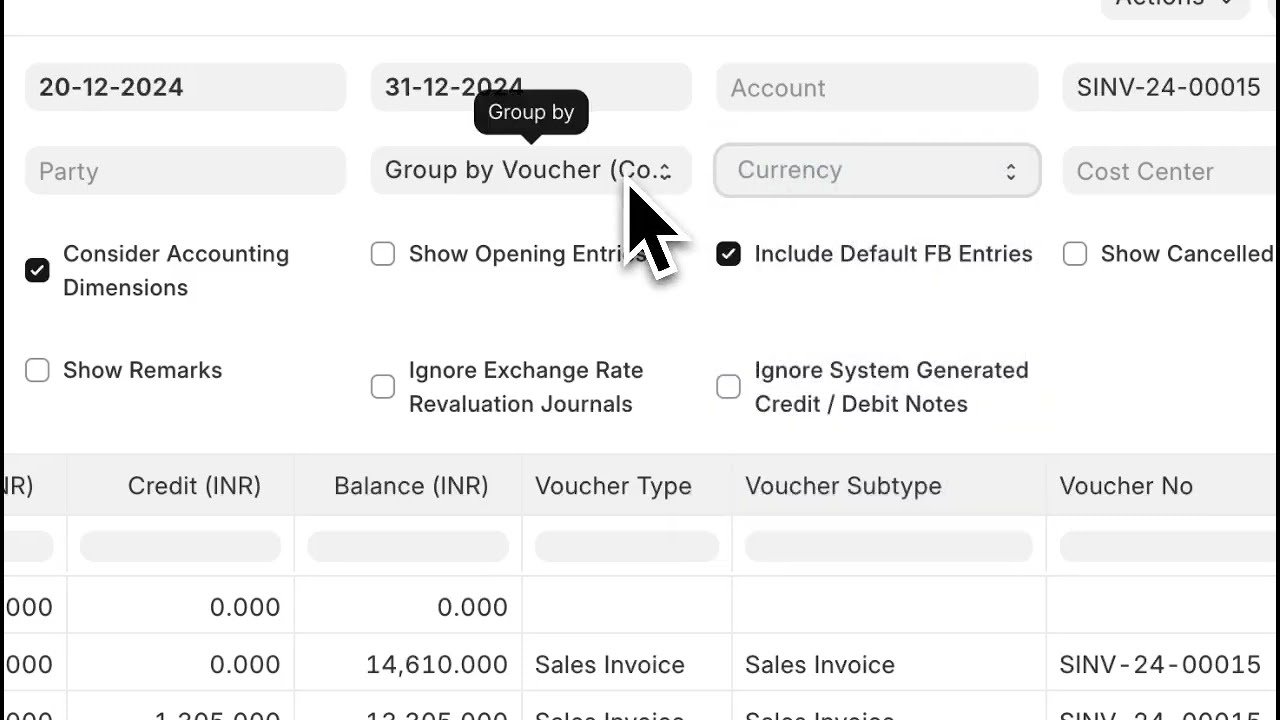
Task: Click the Balance (INR) column header
Action: (411, 486)
